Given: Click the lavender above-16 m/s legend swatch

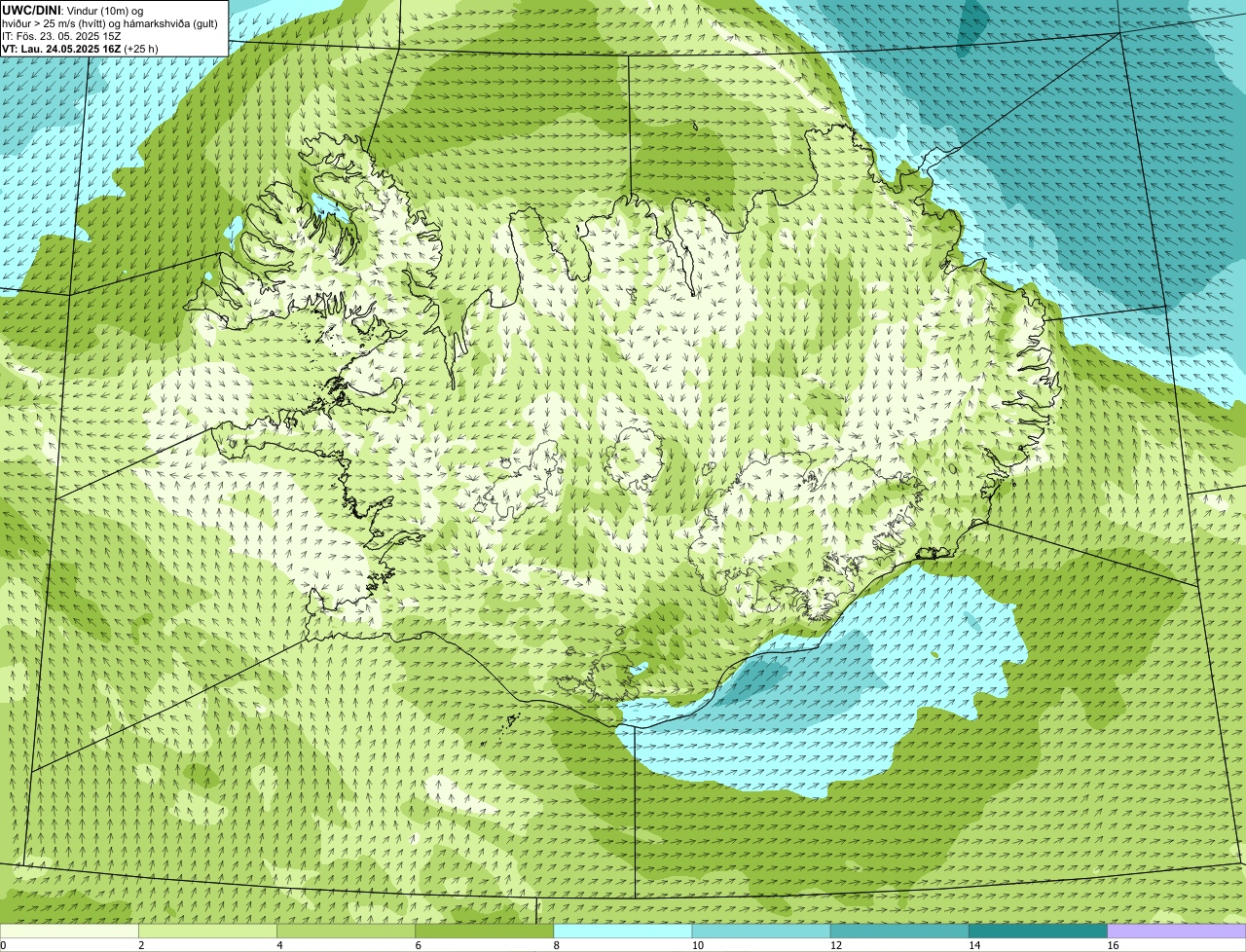Looking at the screenshot, I should [x=1177, y=931].
